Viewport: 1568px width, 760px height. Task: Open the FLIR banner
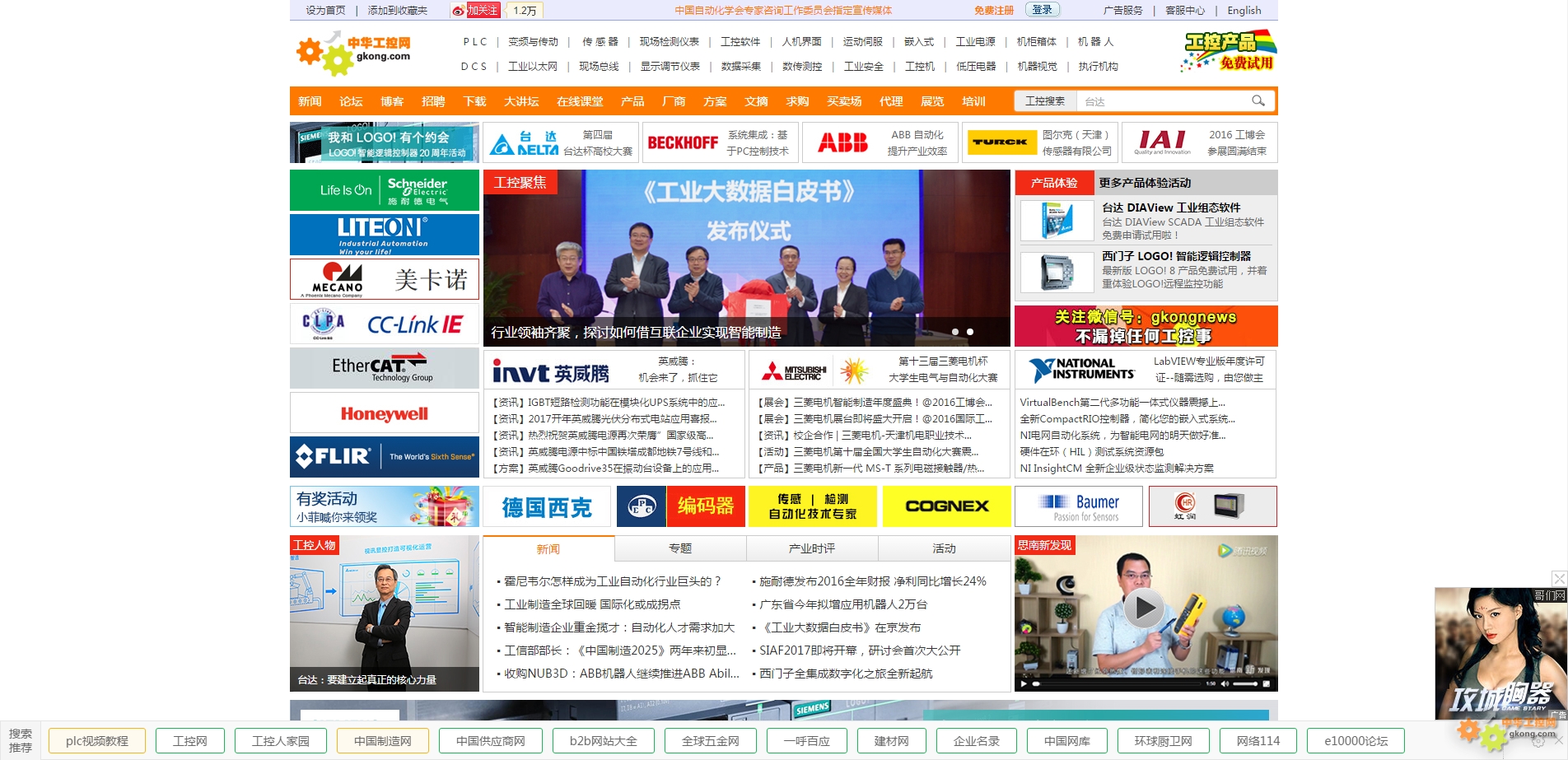point(385,457)
